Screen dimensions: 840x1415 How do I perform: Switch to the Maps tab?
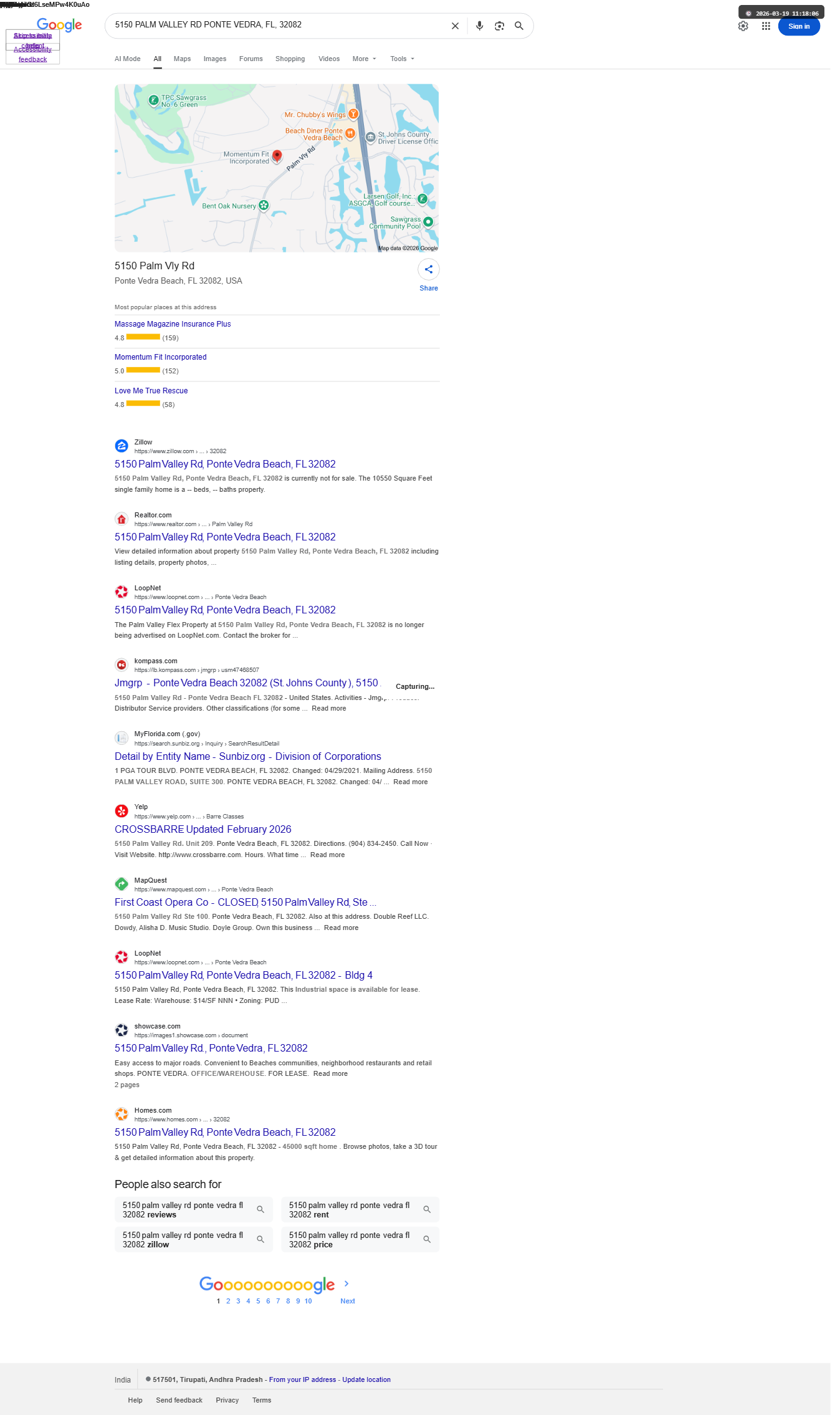pos(182,59)
